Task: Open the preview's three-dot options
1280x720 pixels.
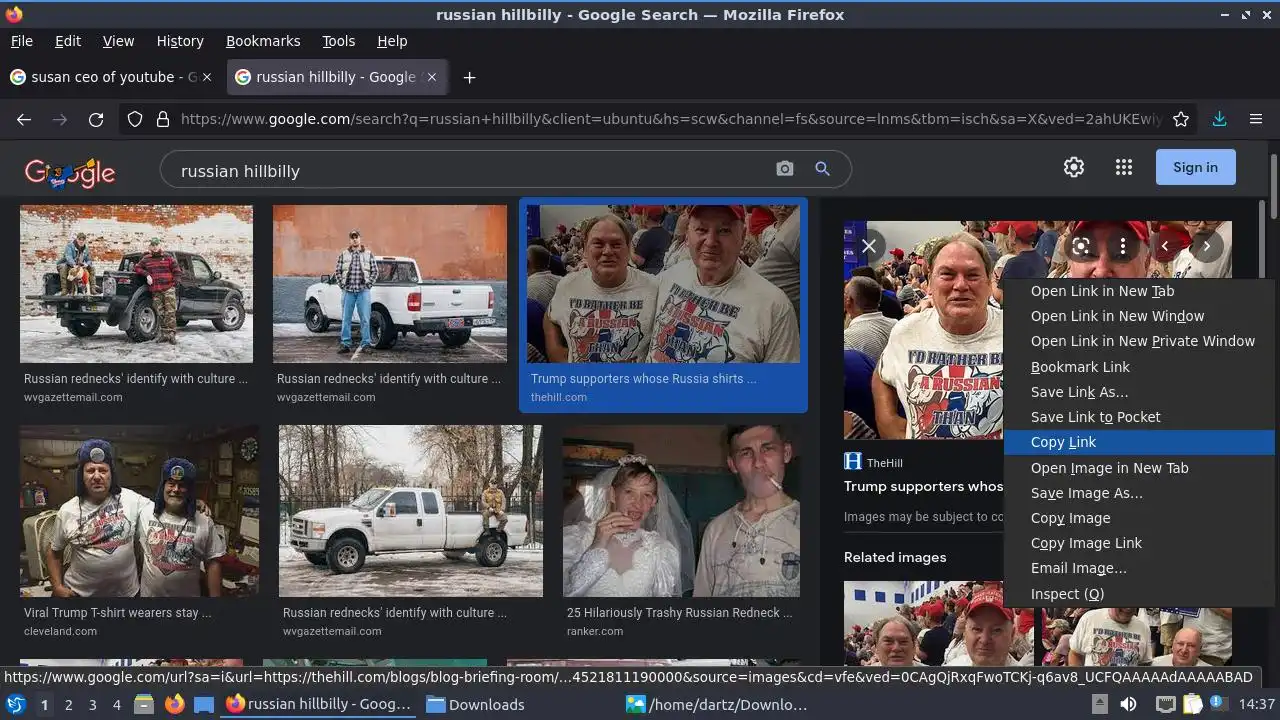Action: (1123, 245)
